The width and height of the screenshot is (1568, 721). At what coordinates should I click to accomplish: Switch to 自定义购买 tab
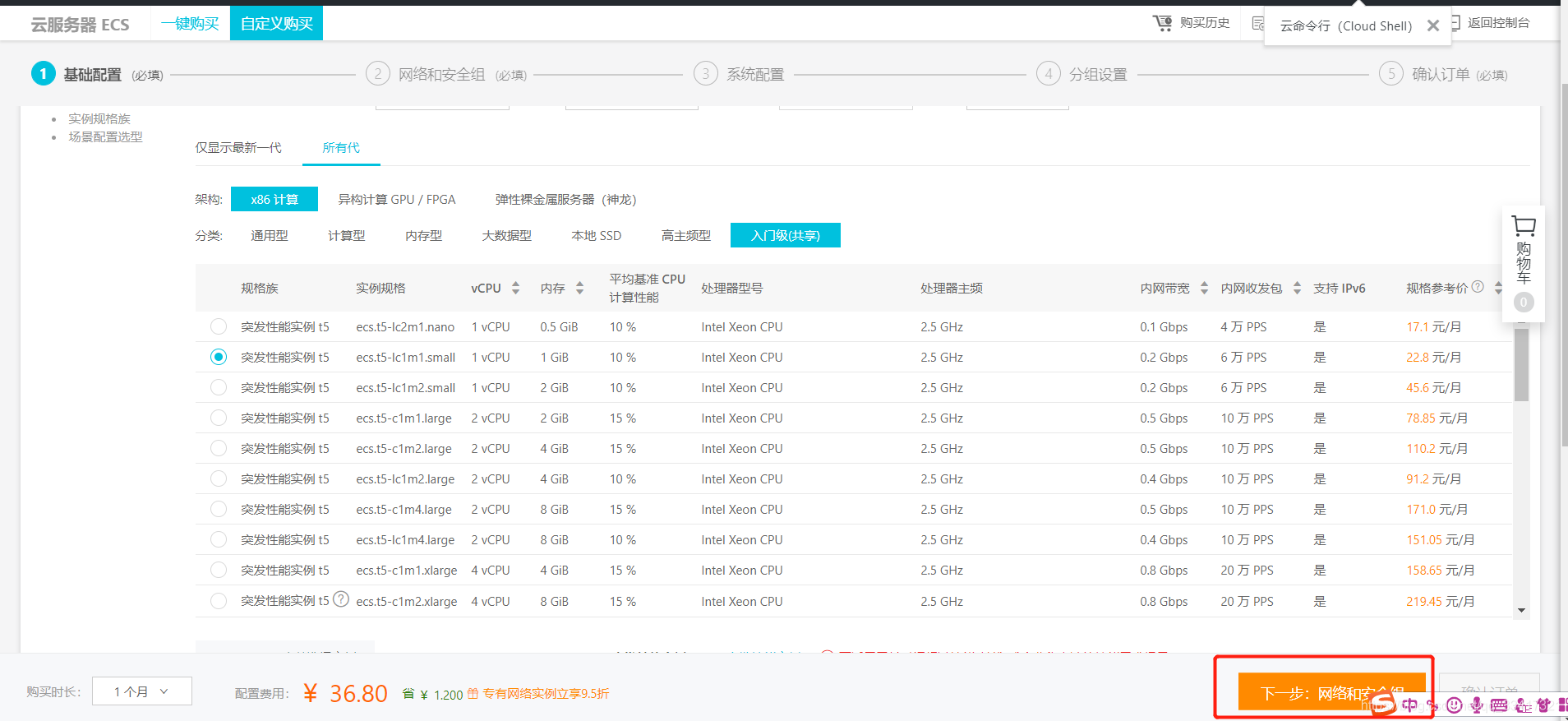276,23
